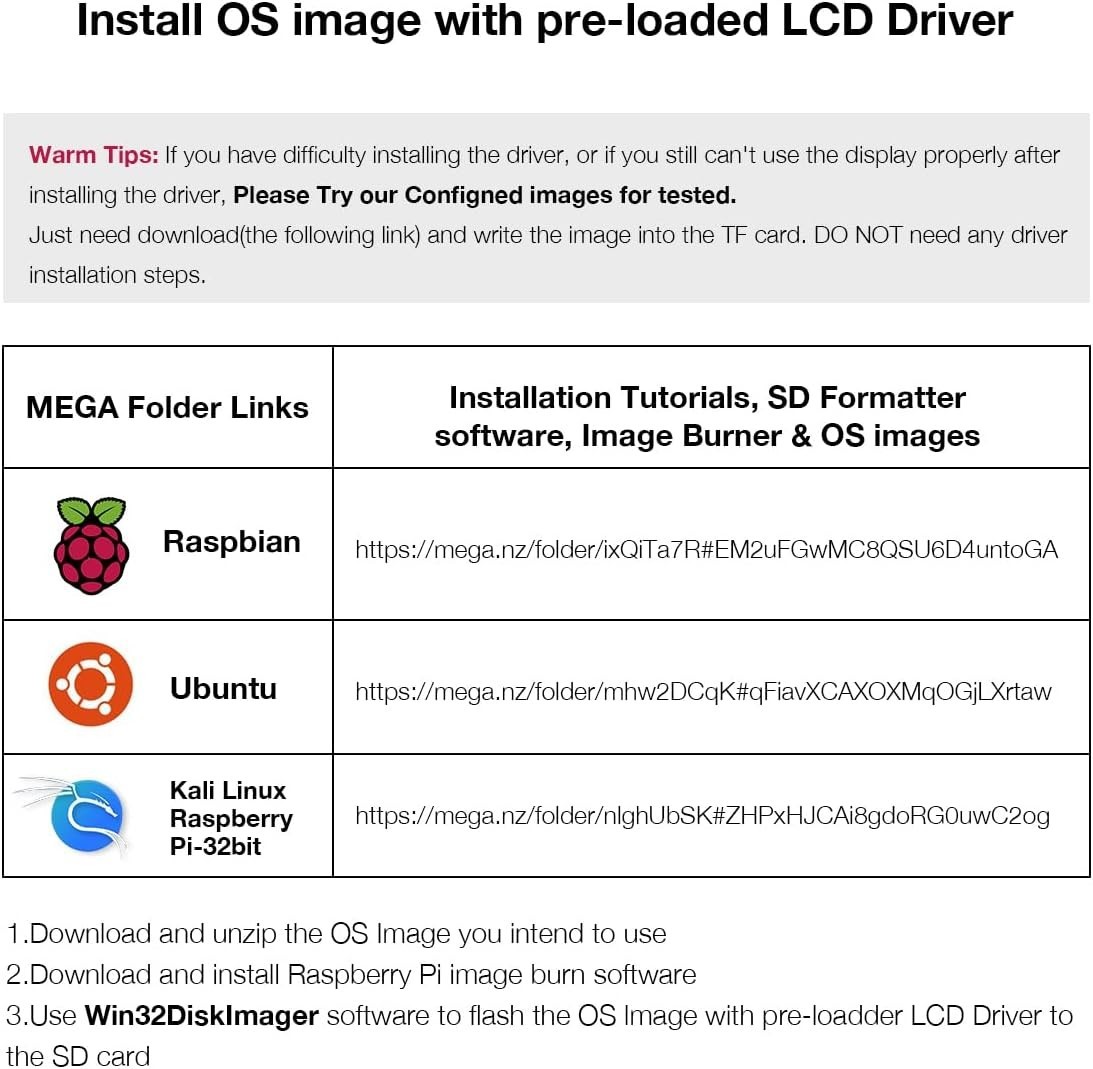Click the words the SD card at the bottom
1093x1069 pixels.
click(x=78, y=1056)
